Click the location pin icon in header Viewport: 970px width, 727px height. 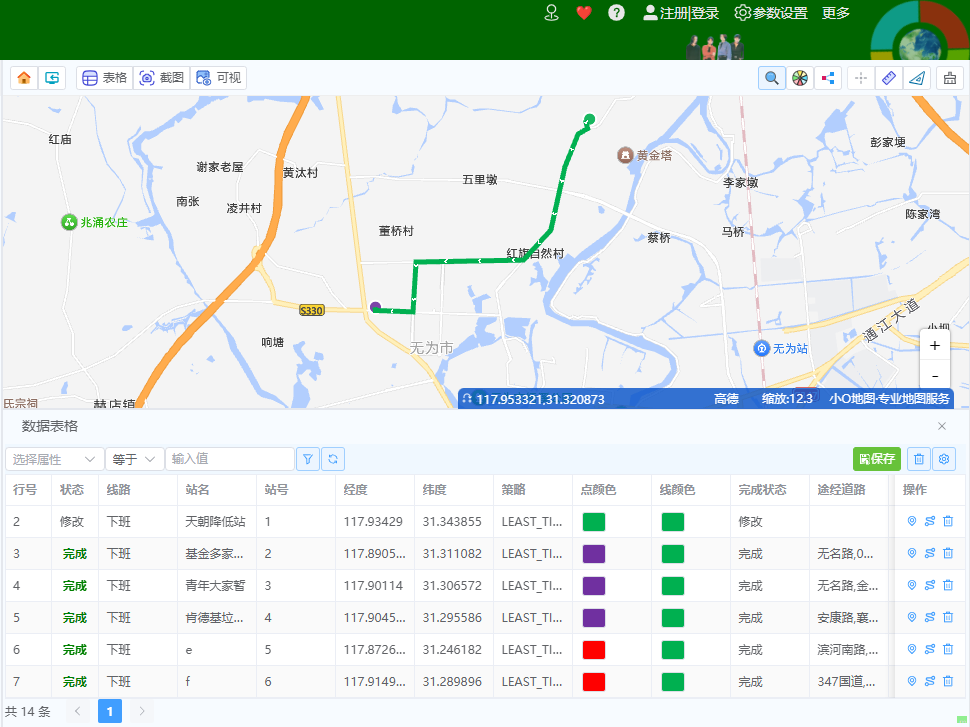(551, 12)
